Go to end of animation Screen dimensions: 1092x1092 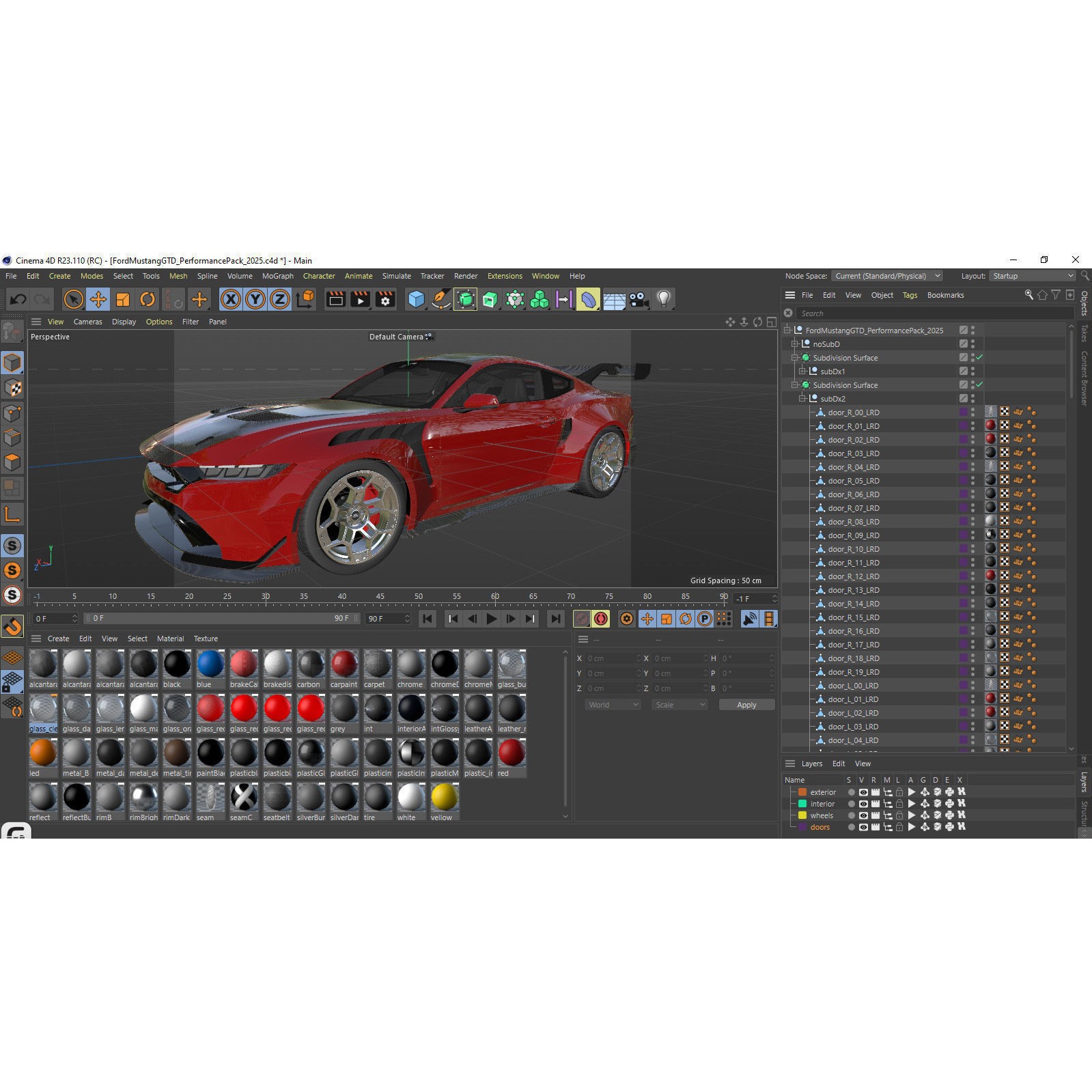(x=556, y=619)
